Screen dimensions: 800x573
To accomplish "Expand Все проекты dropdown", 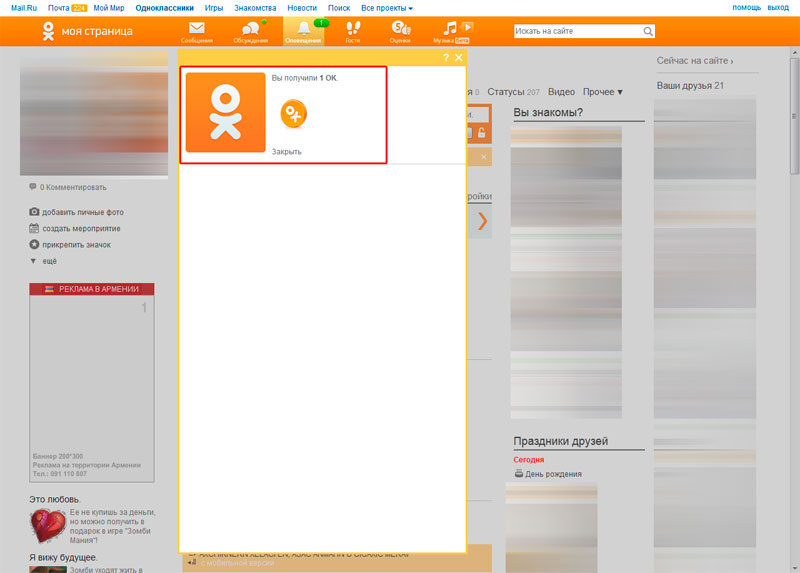I will click(x=387, y=8).
